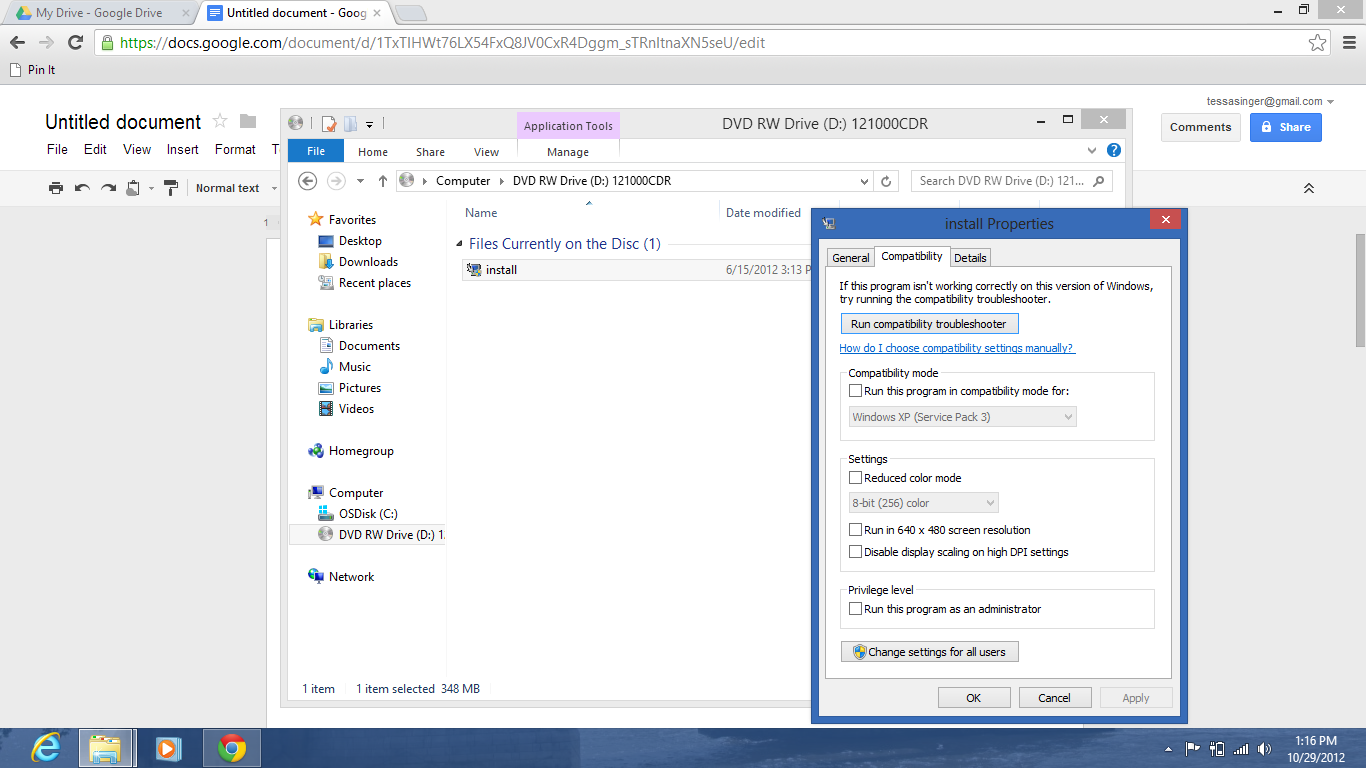Viewport: 1366px width, 768px height.
Task: Open the Explorer address bar dropdown arrow
Action: 864,181
